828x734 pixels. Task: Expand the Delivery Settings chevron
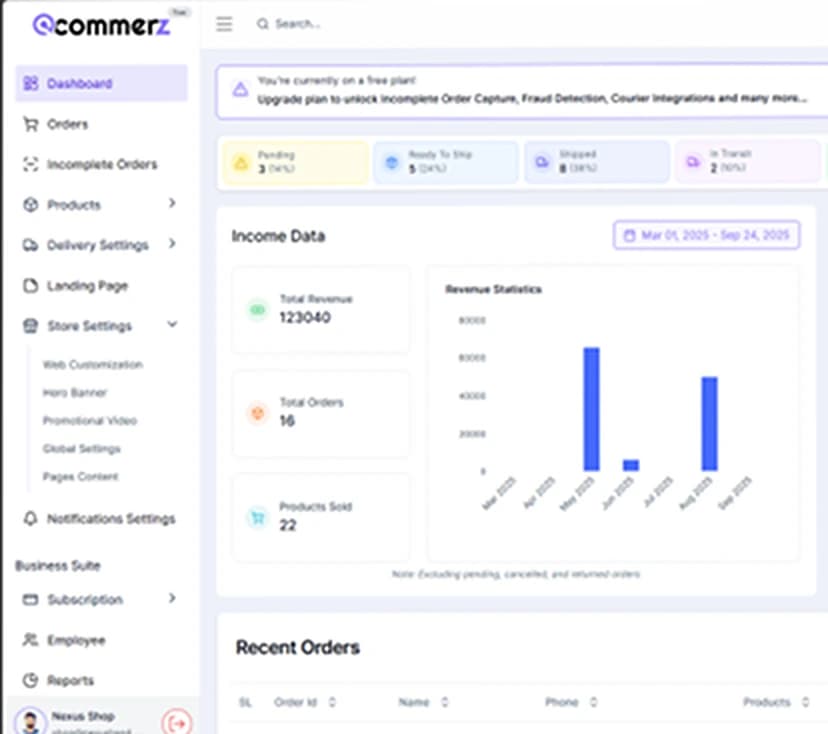pos(172,243)
